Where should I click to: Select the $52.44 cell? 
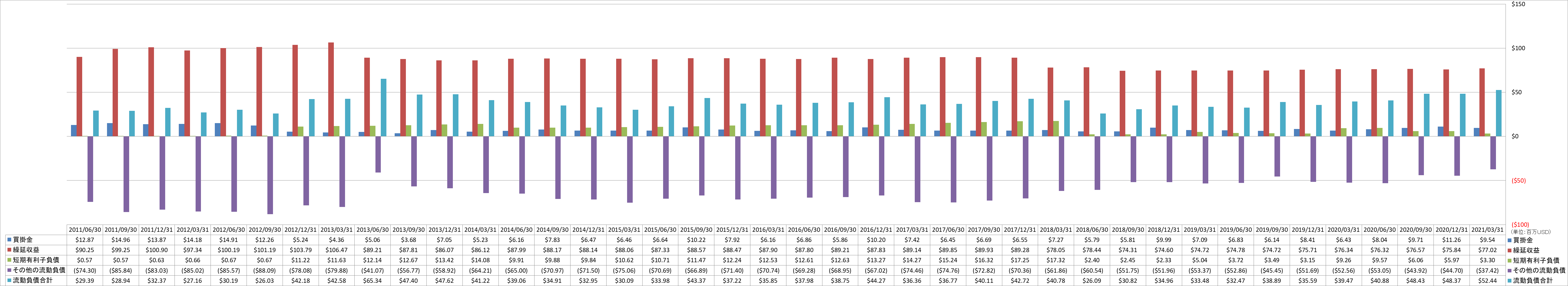point(1488,280)
